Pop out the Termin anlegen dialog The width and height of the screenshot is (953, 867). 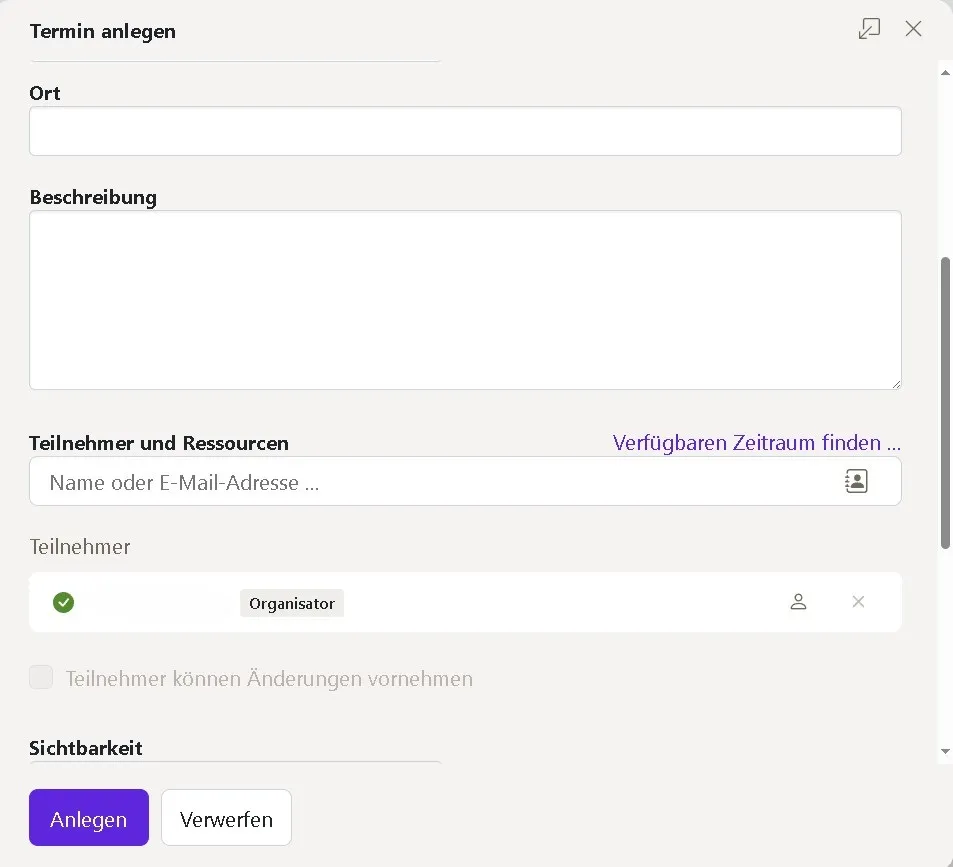point(869,29)
